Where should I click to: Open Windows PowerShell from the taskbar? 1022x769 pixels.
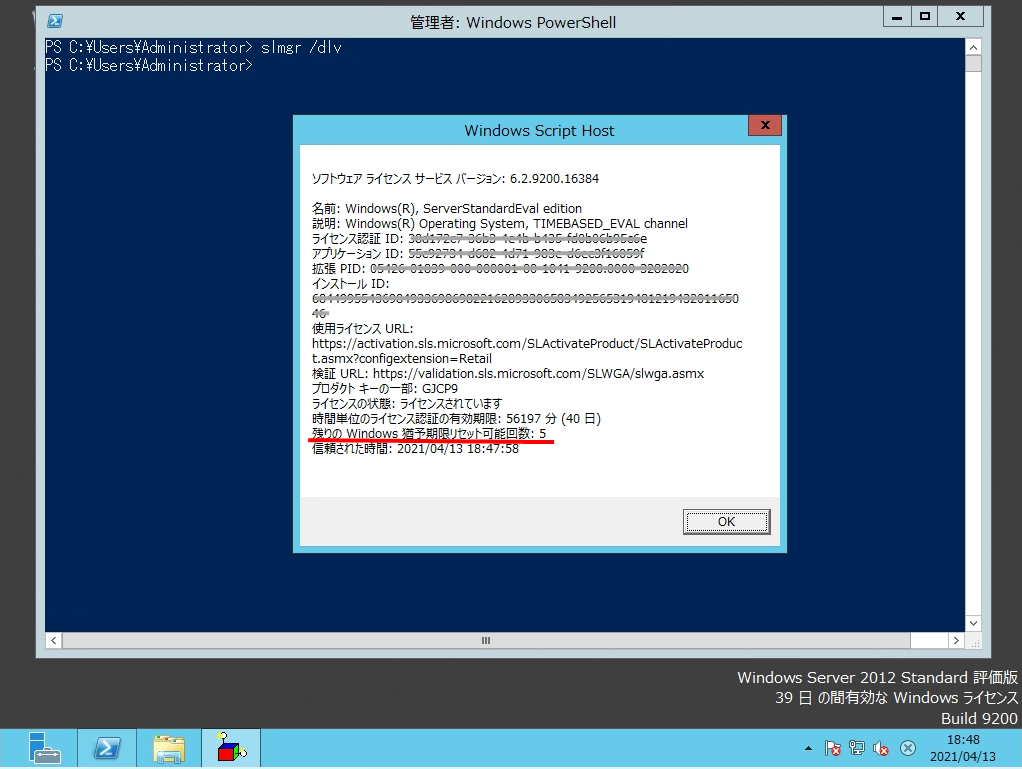tap(107, 748)
